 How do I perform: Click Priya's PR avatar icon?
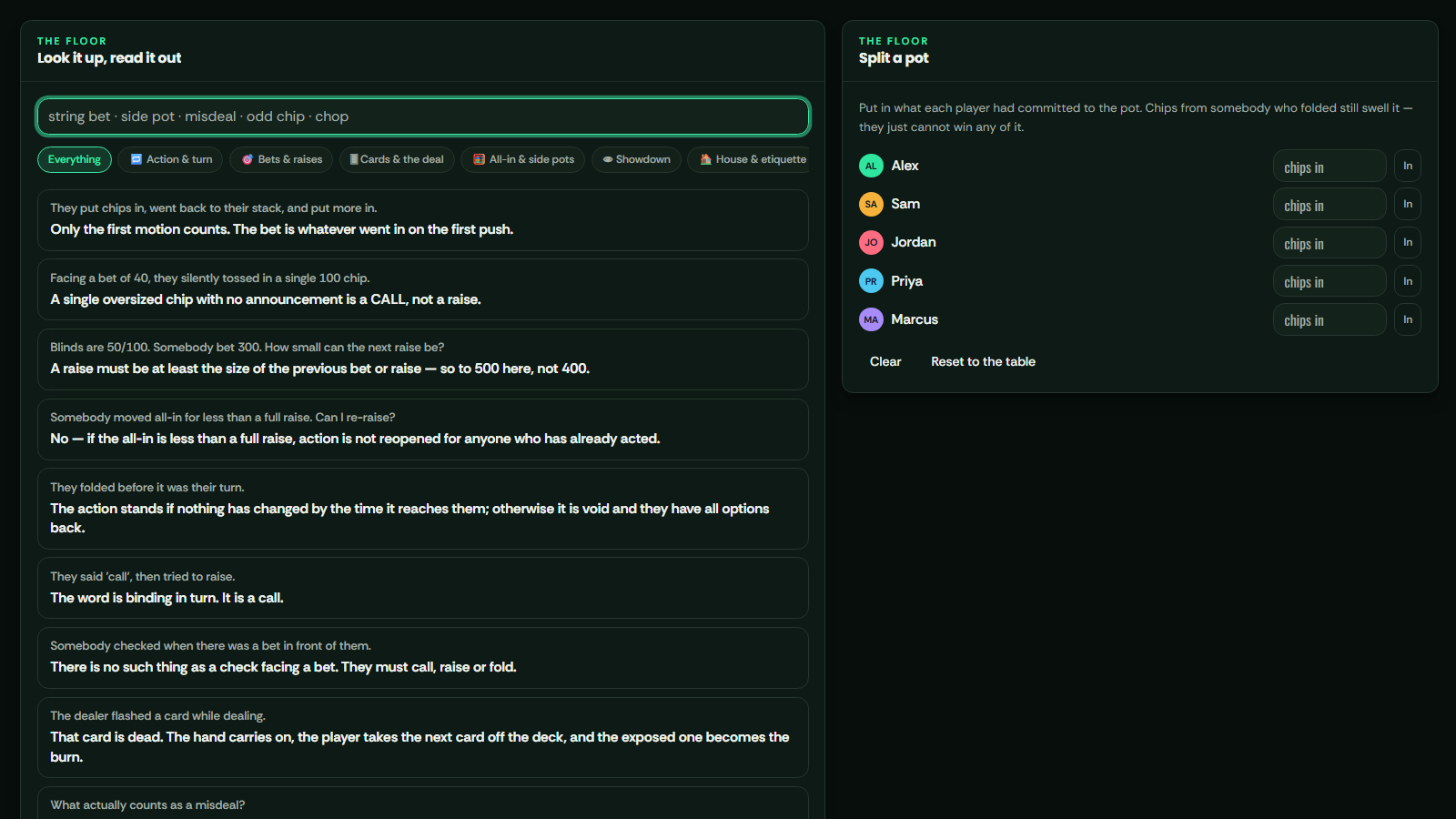(871, 281)
